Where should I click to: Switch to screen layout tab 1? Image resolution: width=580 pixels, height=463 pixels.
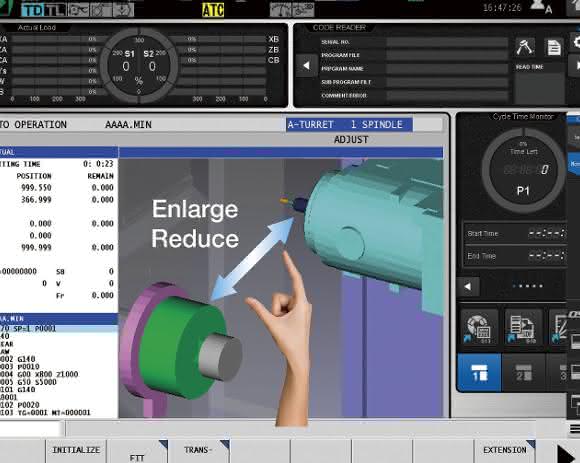coord(479,372)
